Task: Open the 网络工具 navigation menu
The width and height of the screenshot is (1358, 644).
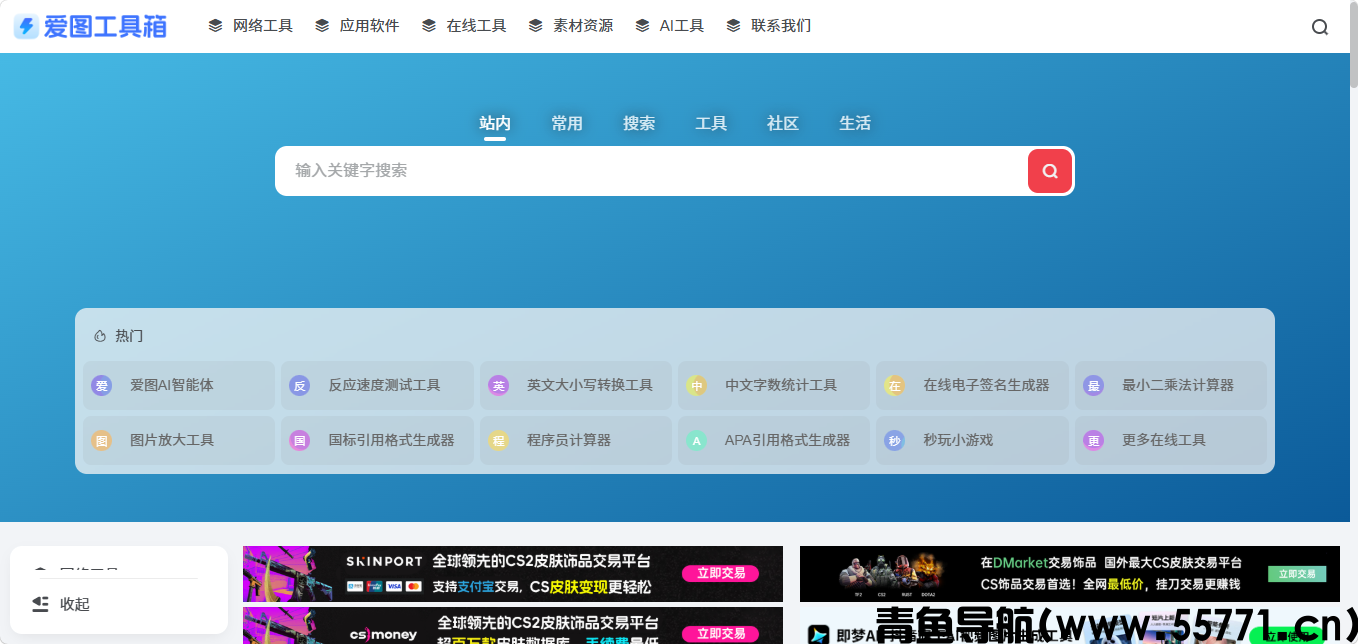Action: click(x=251, y=26)
